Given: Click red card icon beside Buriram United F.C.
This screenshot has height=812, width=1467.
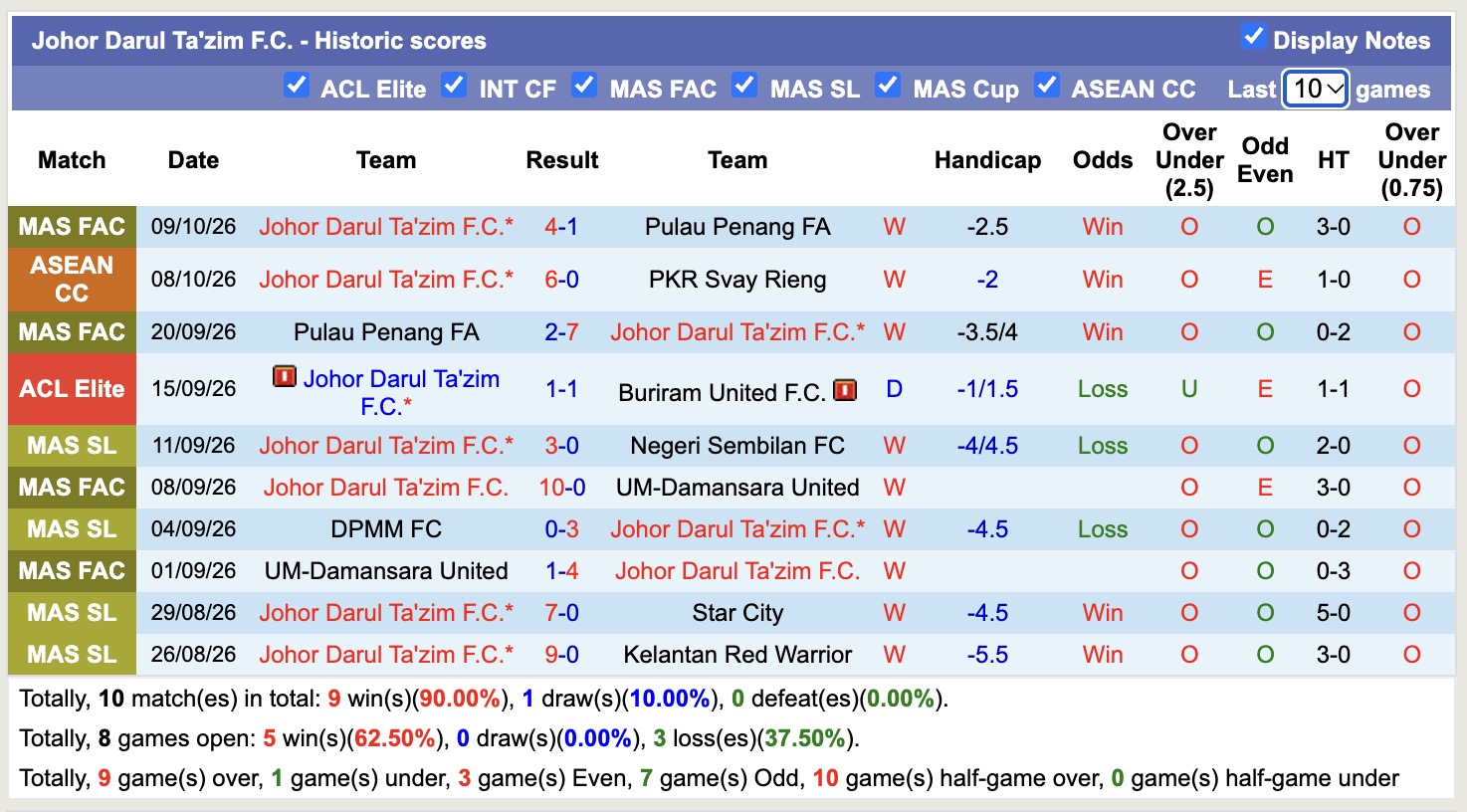Looking at the screenshot, I should (x=845, y=390).
